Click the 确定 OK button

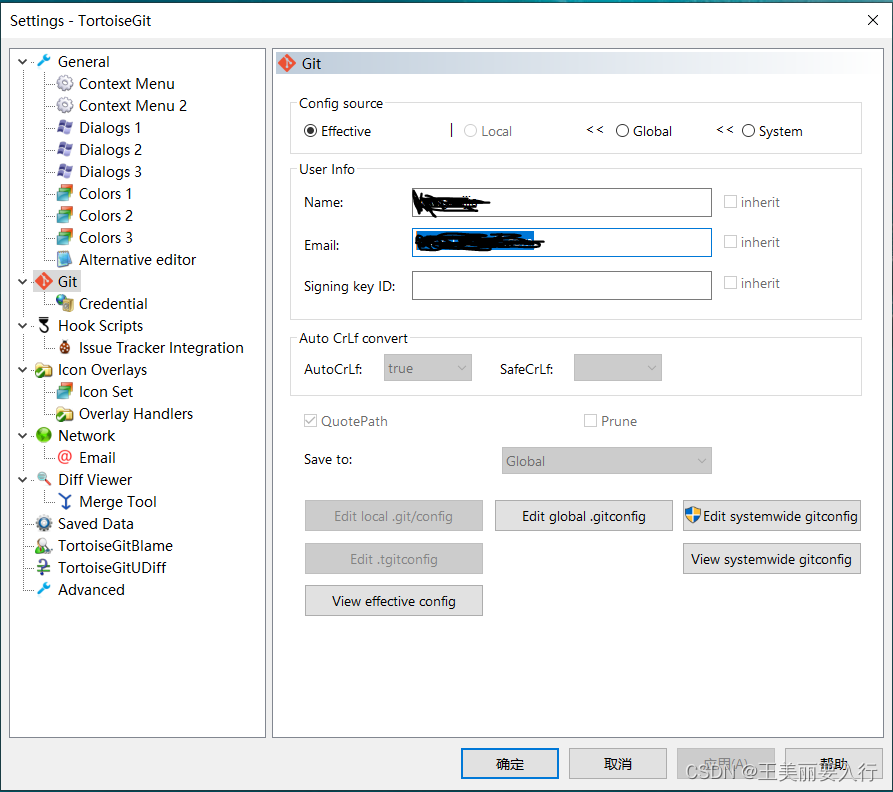[510, 764]
